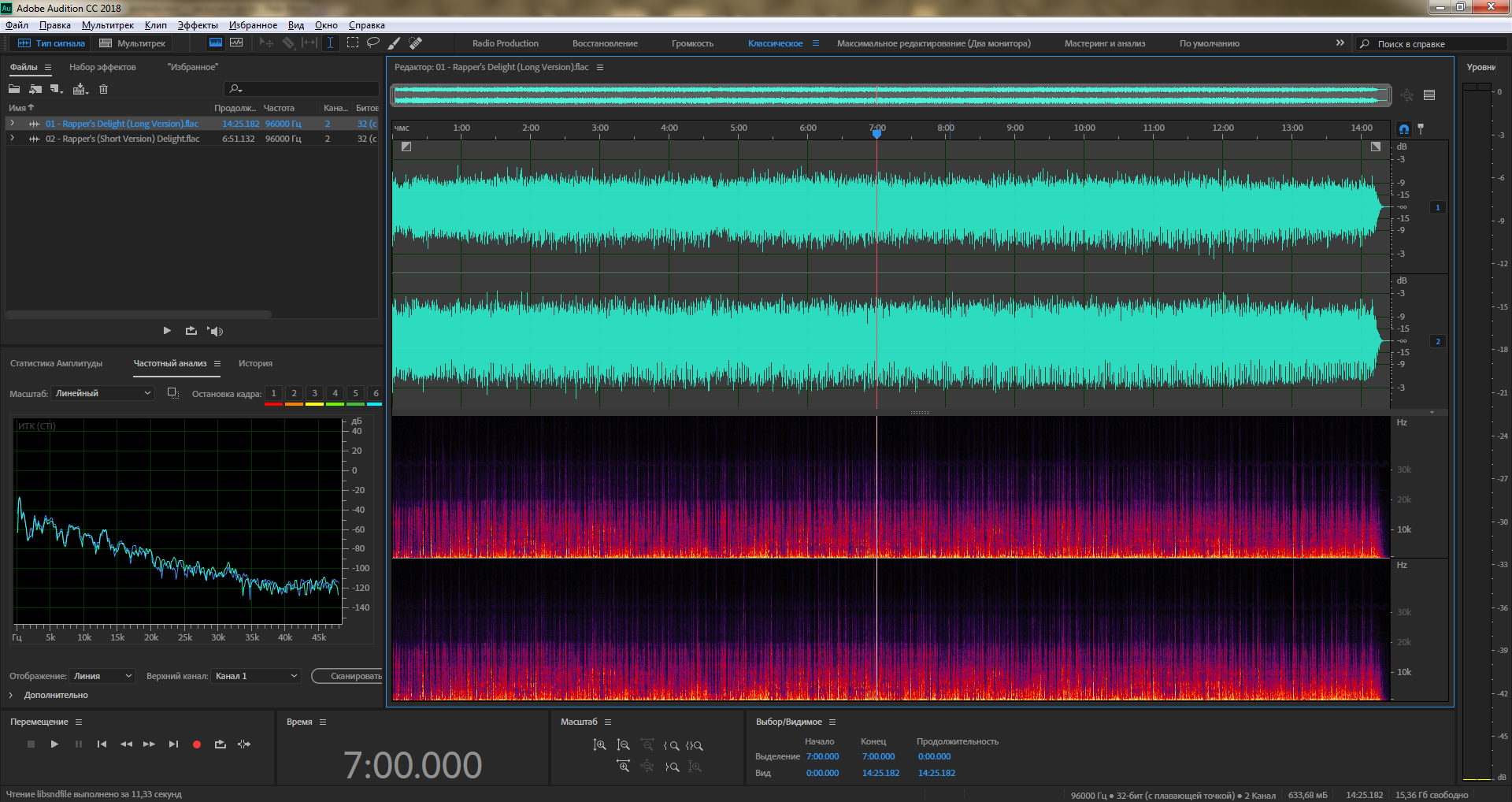Click Zoom Out (Amplitude) icon
1512x802 pixels.
pyautogui.click(x=623, y=744)
